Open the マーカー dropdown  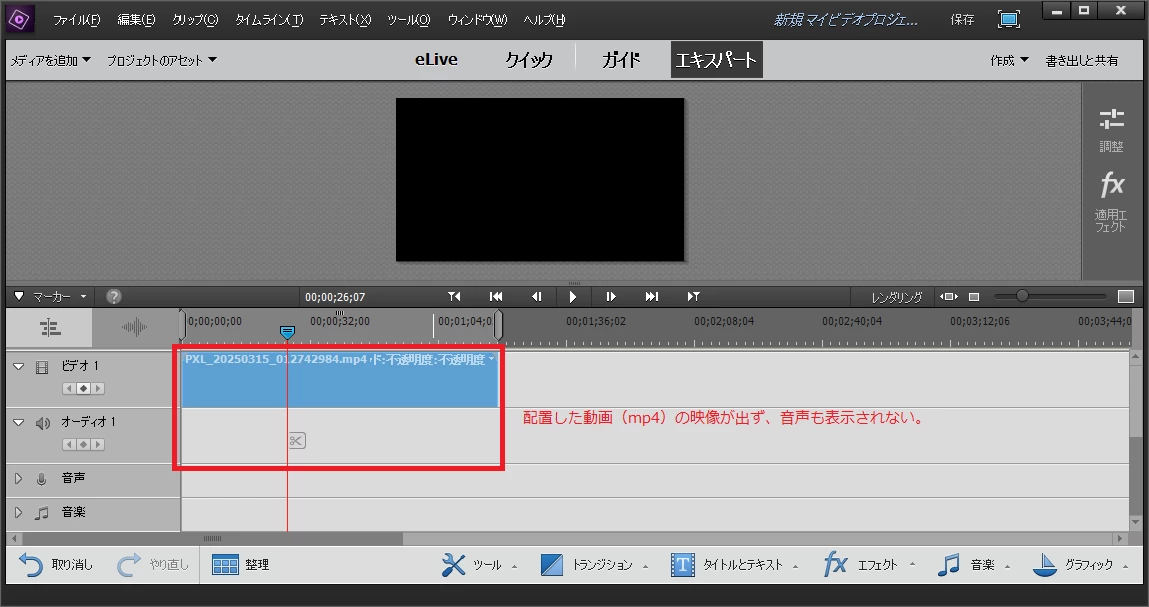pyautogui.click(x=51, y=297)
